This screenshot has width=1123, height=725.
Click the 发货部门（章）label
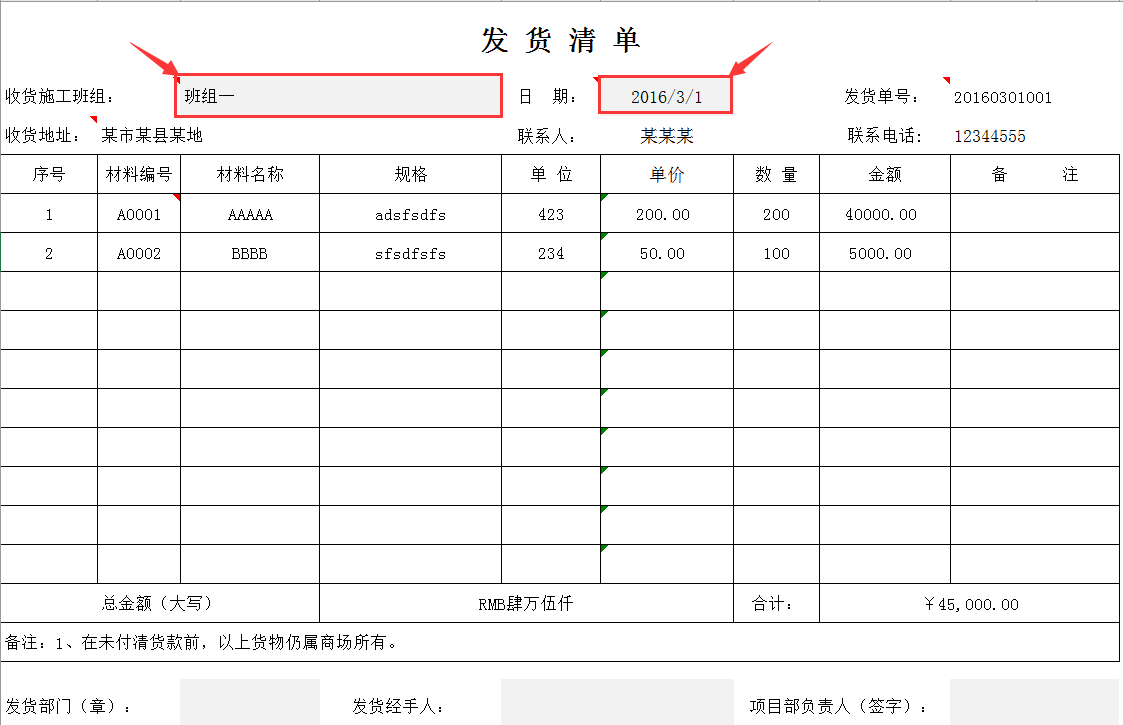click(x=68, y=706)
